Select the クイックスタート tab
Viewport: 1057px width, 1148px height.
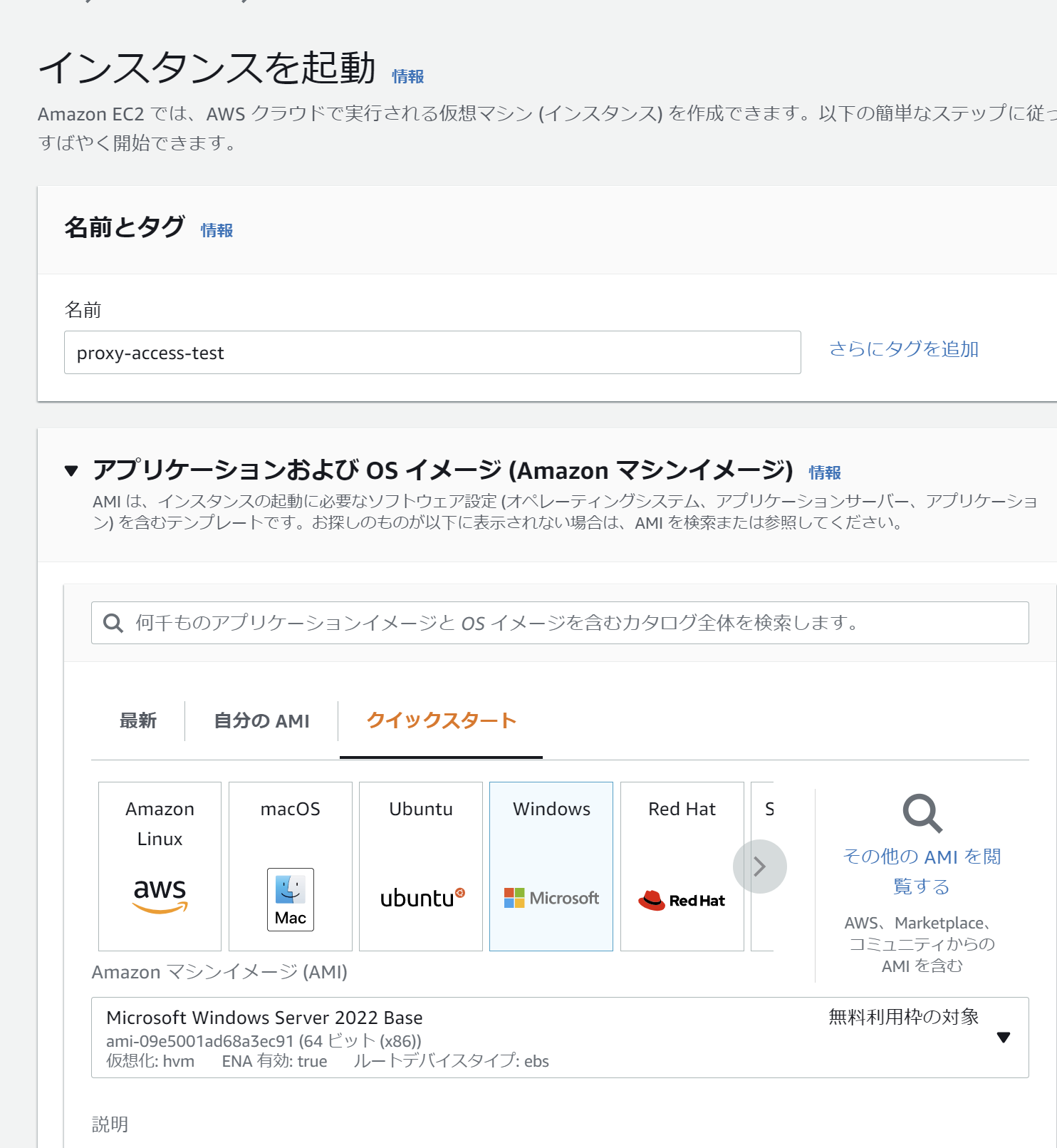coord(442,720)
